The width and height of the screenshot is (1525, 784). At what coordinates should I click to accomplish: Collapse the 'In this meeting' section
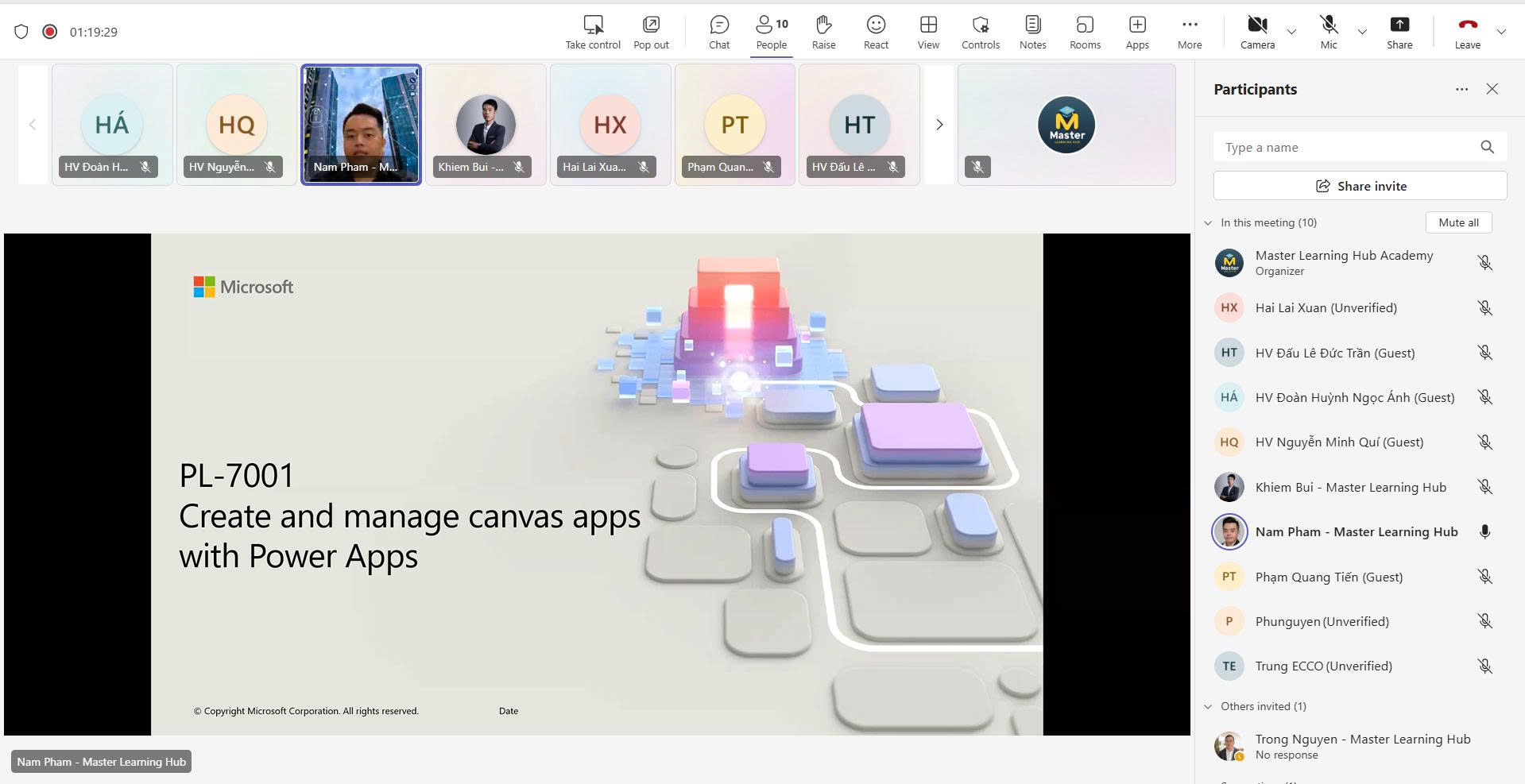point(1208,223)
